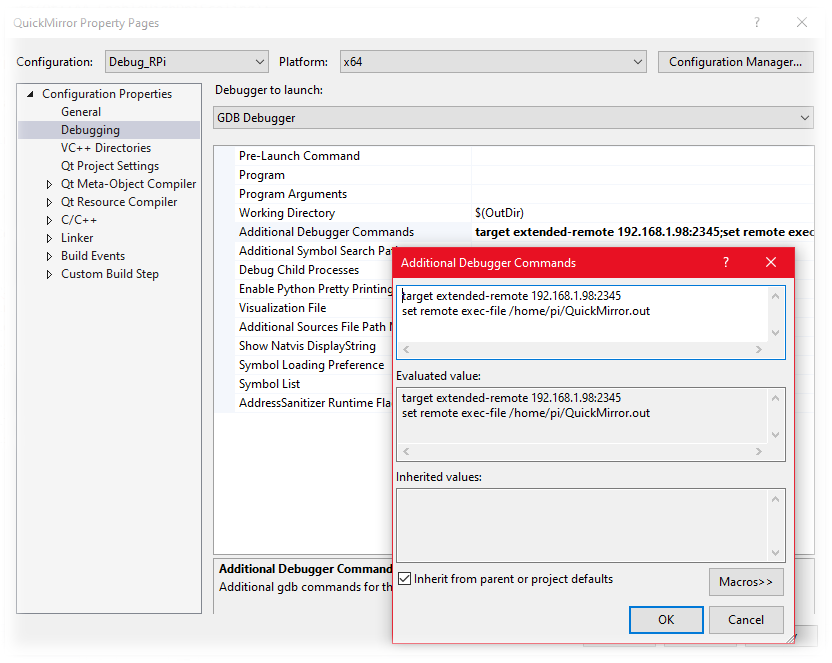Open the Debugger to launch dropdown
The width and height of the screenshot is (832, 663).
[x=513, y=118]
